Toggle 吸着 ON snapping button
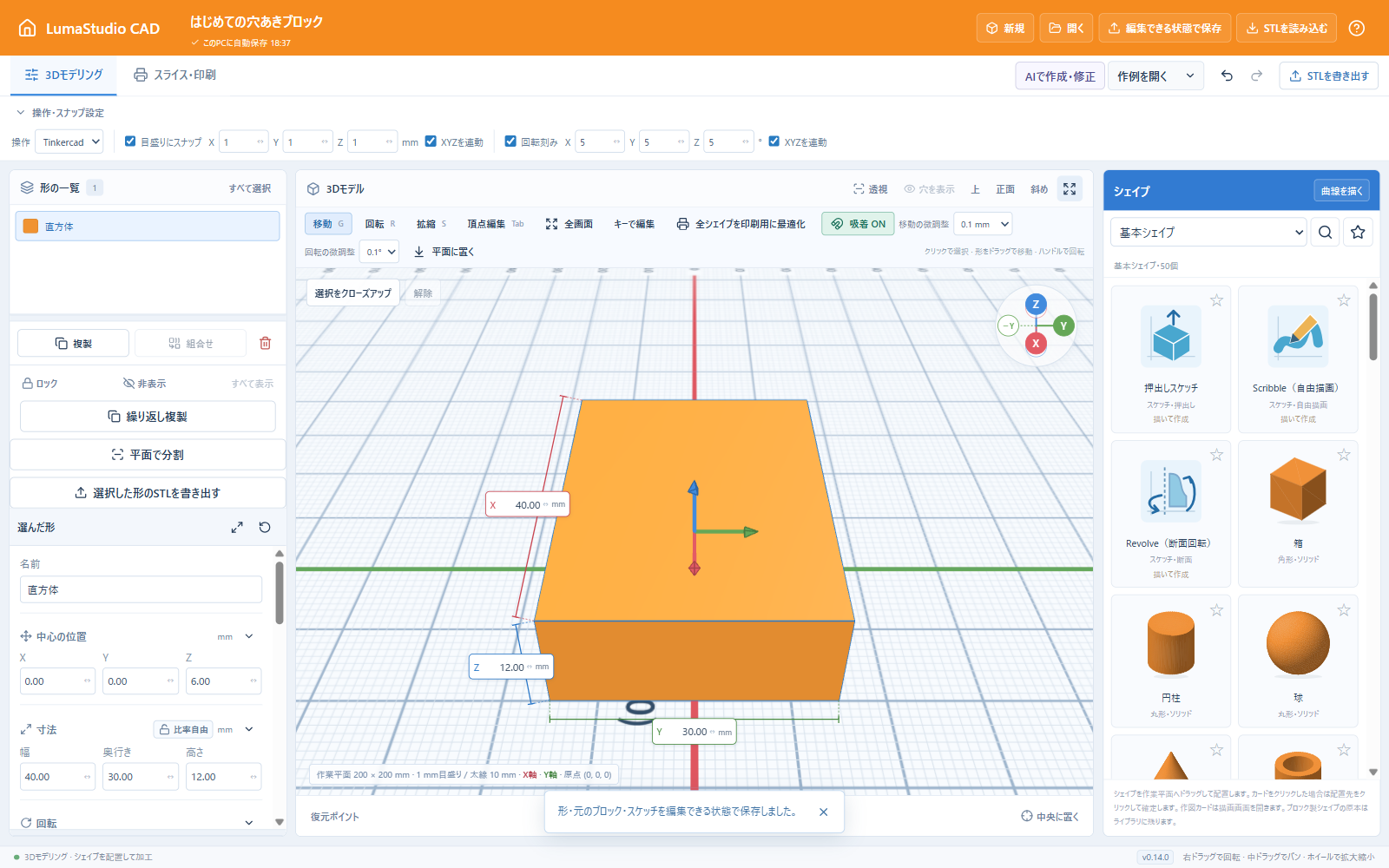Image resolution: width=1389 pixels, height=868 pixels. (858, 224)
